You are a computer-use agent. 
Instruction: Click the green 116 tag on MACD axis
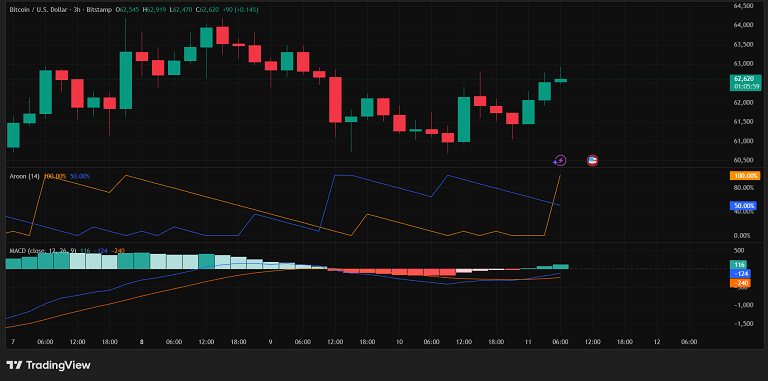[739, 265]
